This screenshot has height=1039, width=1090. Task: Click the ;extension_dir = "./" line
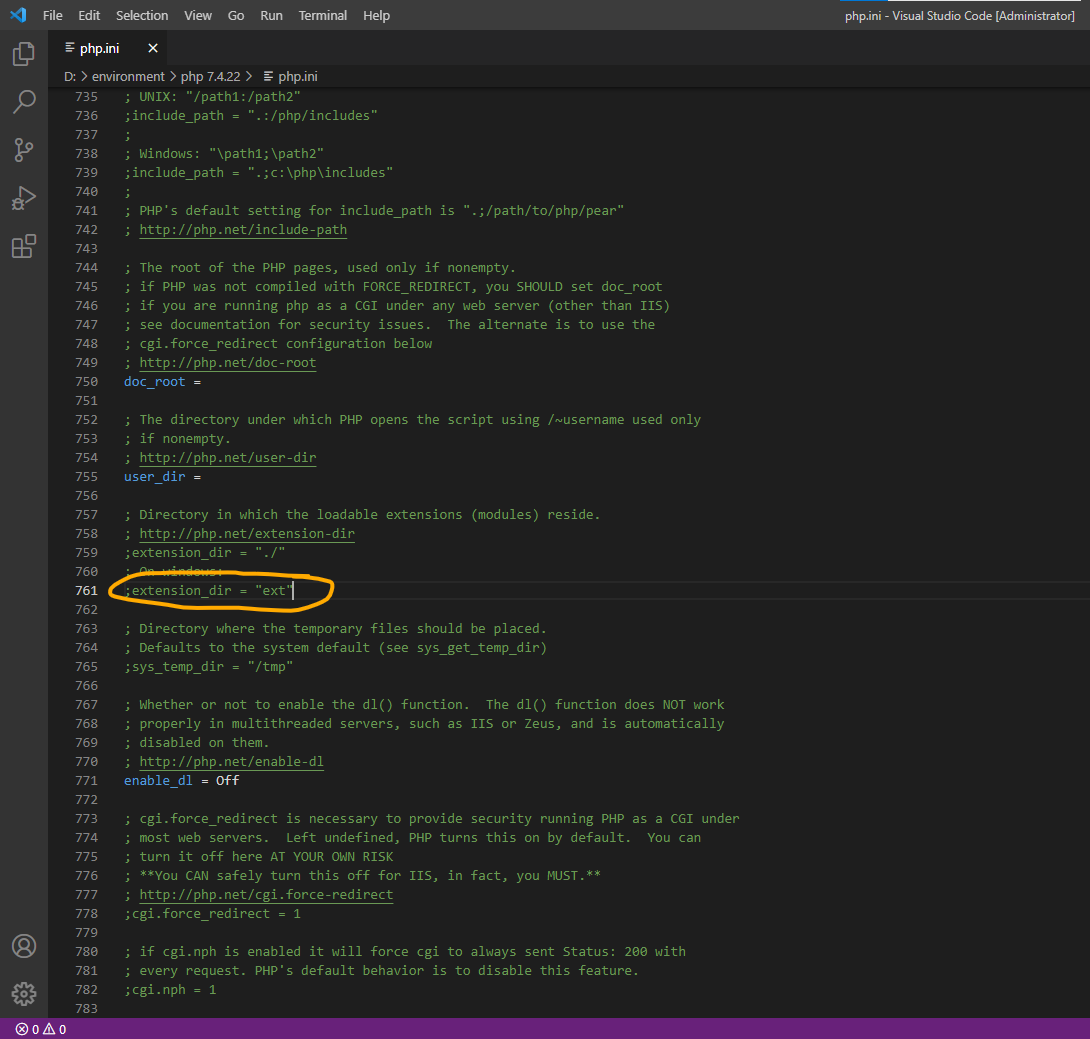click(204, 553)
